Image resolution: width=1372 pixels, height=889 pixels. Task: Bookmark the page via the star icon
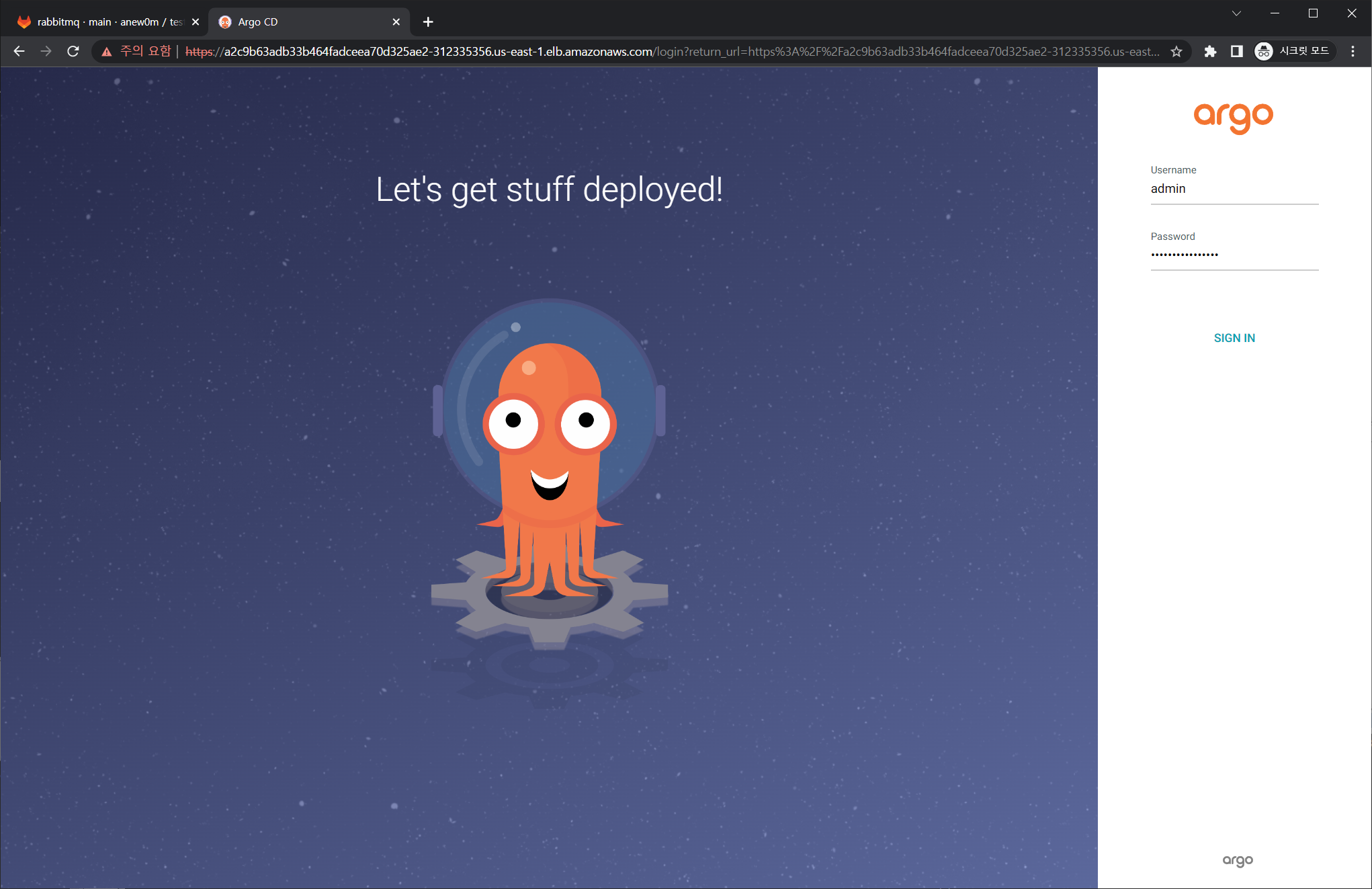point(1176,51)
